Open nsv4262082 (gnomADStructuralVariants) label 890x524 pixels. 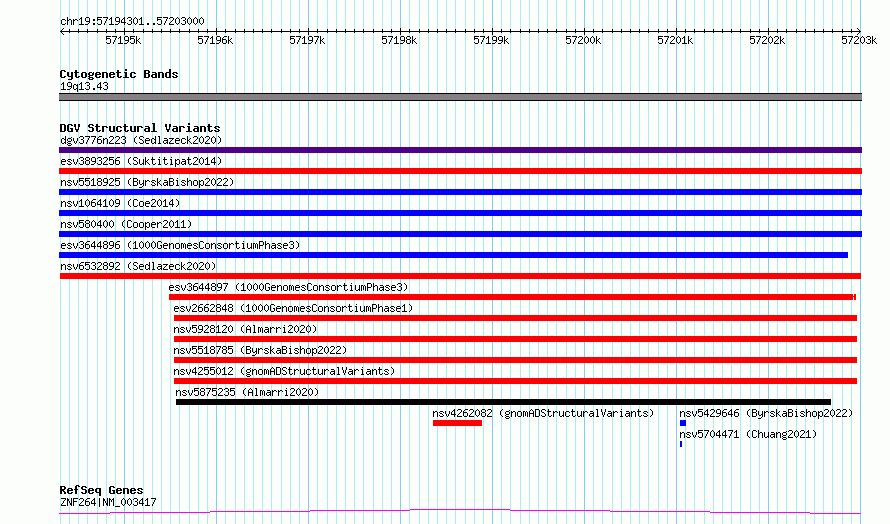[x=543, y=413]
